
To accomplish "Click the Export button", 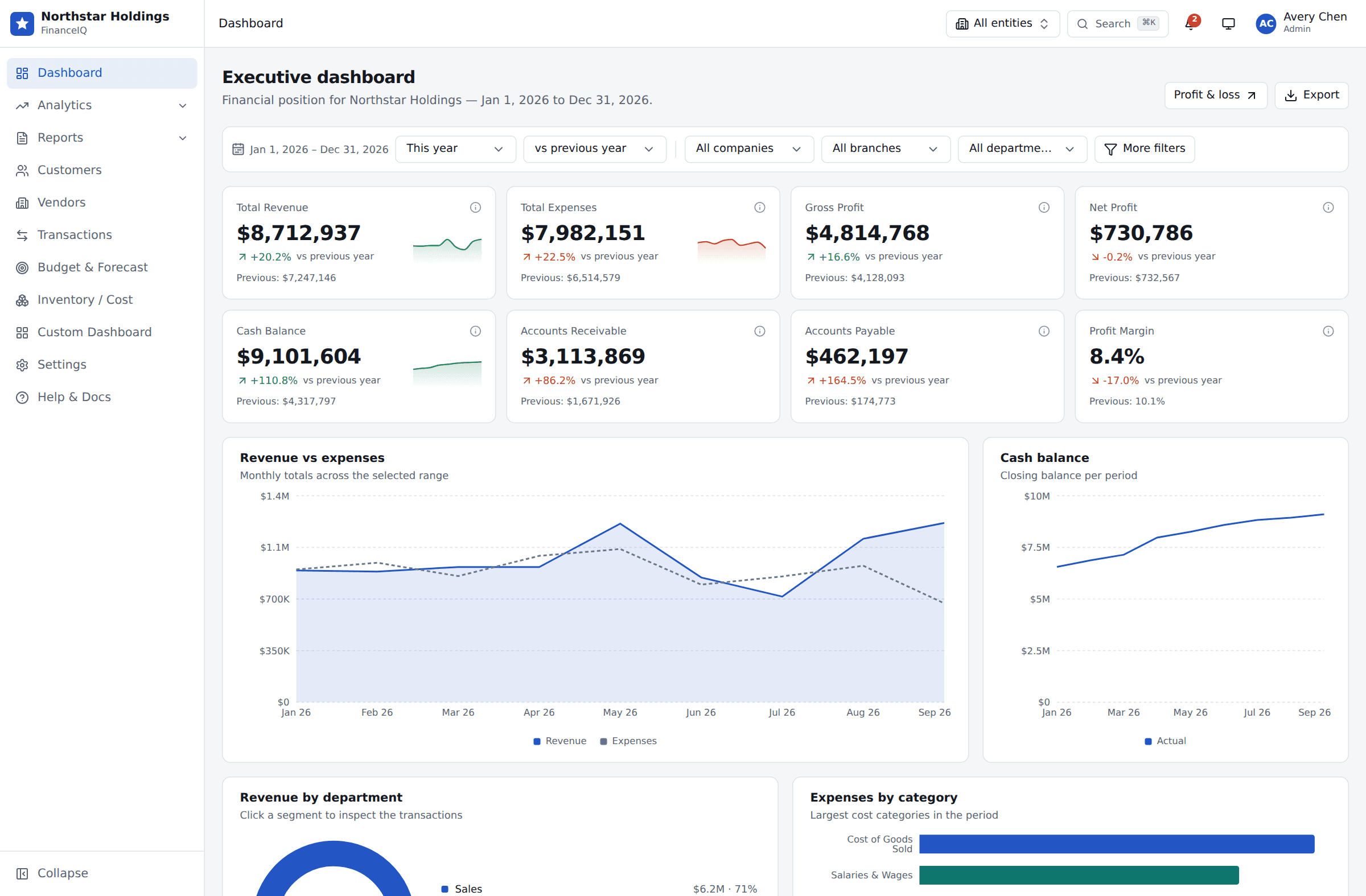I will click(1311, 95).
